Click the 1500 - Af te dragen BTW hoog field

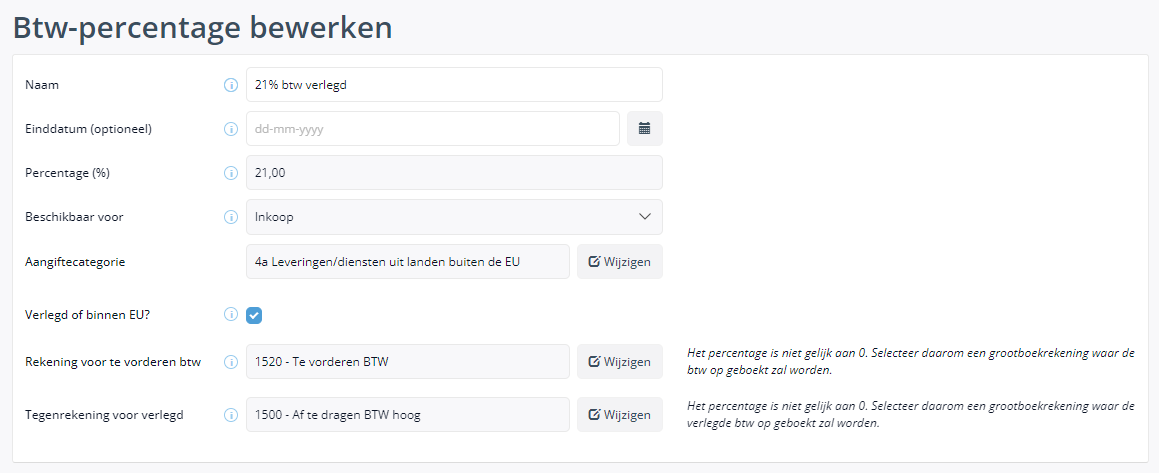point(408,415)
